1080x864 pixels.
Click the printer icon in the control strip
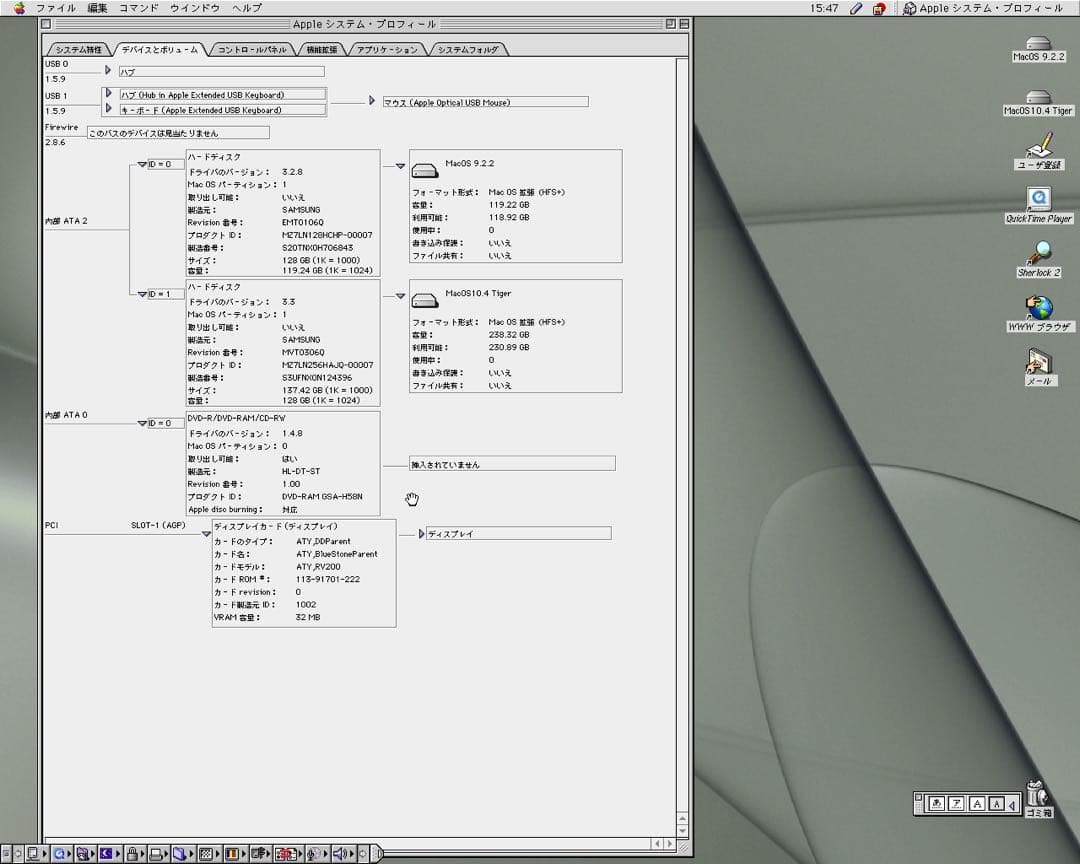[157, 853]
